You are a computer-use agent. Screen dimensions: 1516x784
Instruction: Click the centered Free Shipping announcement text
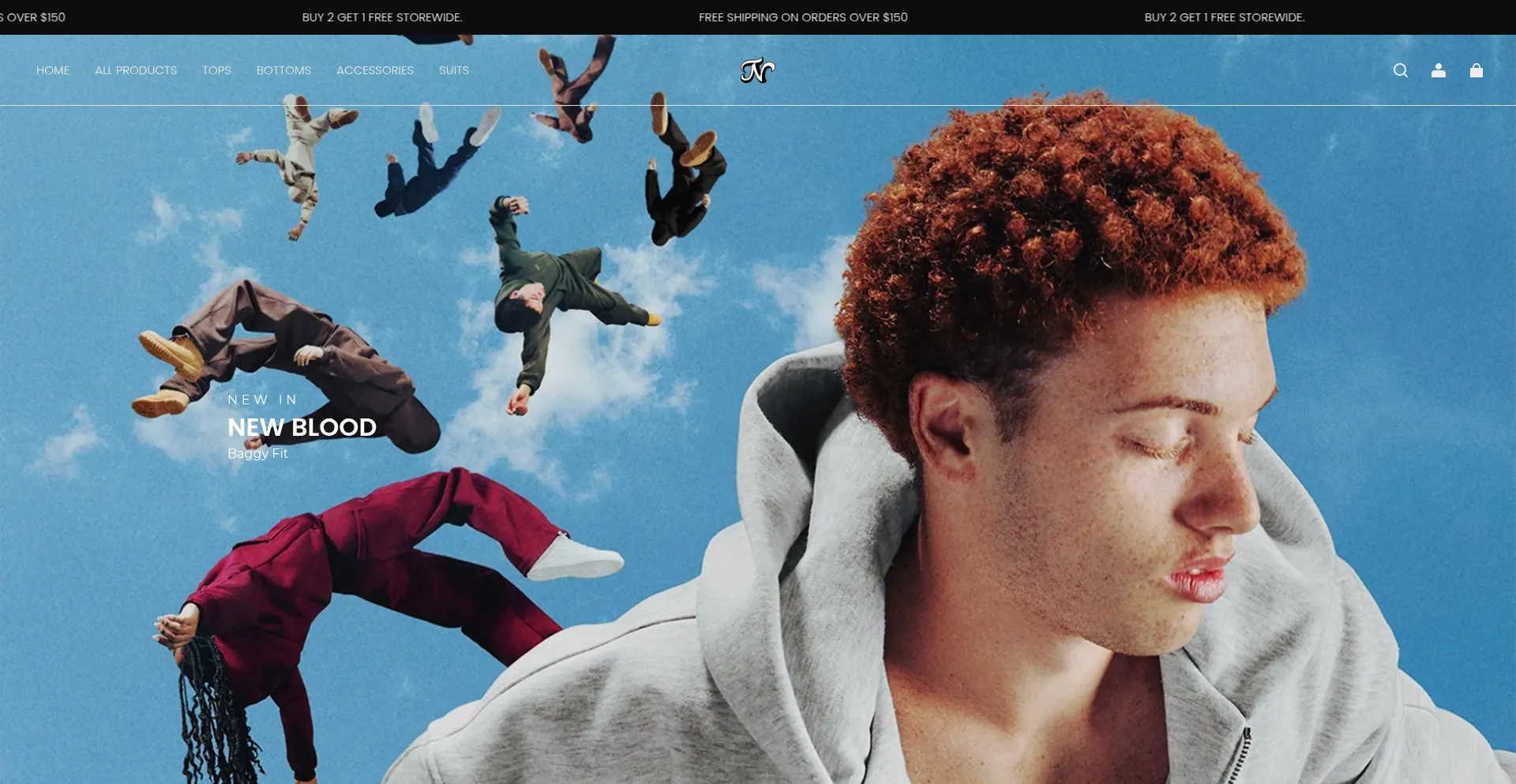pos(803,17)
